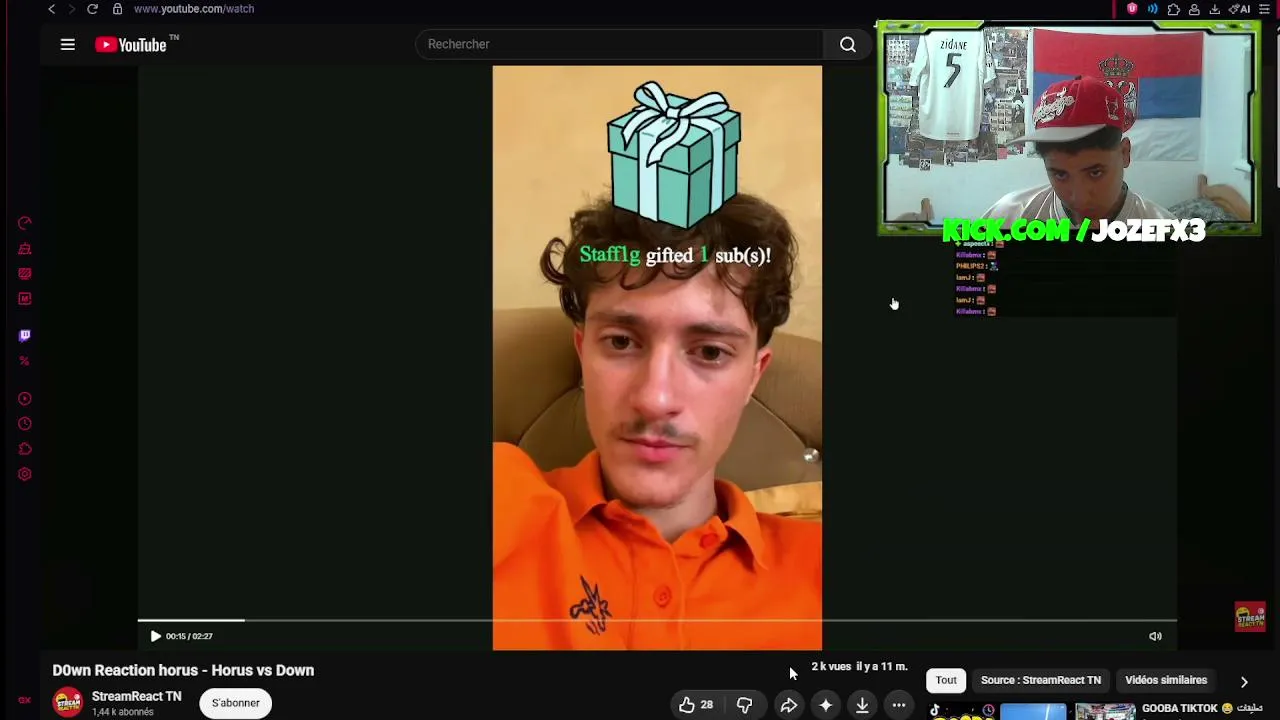
Task: Click the video title Down Reaction horus
Action: 183,670
